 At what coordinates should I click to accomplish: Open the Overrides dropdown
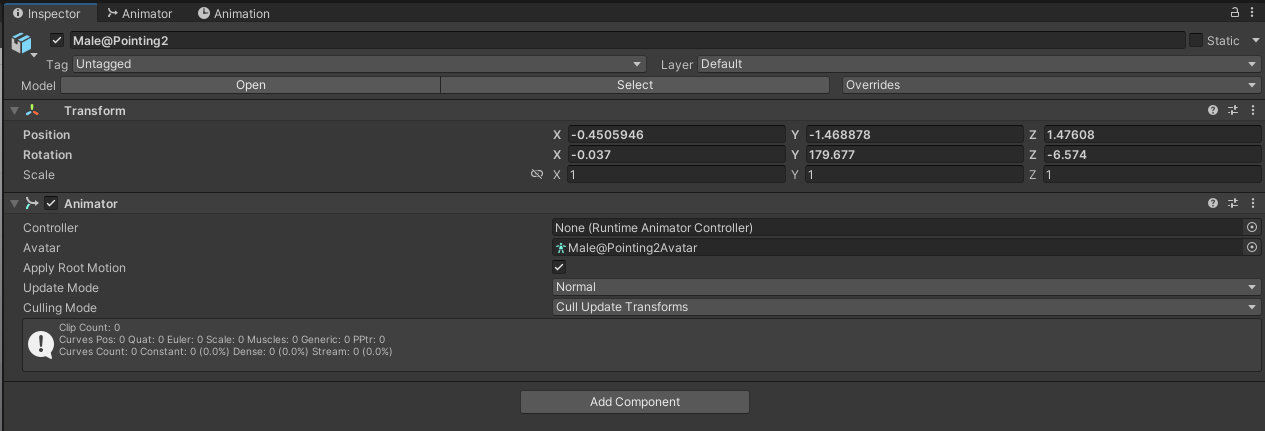tap(1051, 85)
